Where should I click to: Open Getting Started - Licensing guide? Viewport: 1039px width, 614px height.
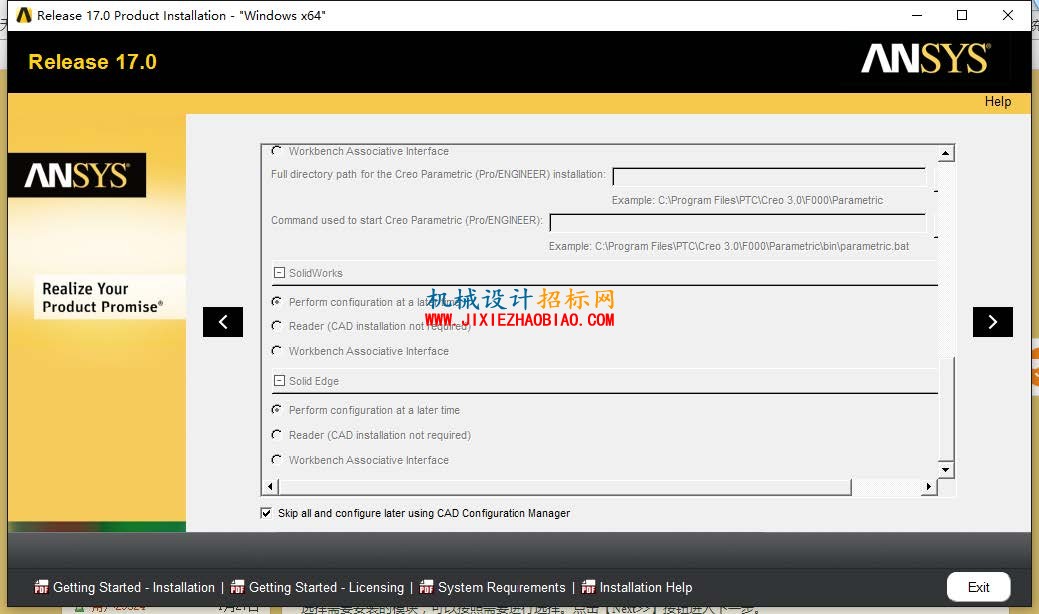tap(326, 588)
